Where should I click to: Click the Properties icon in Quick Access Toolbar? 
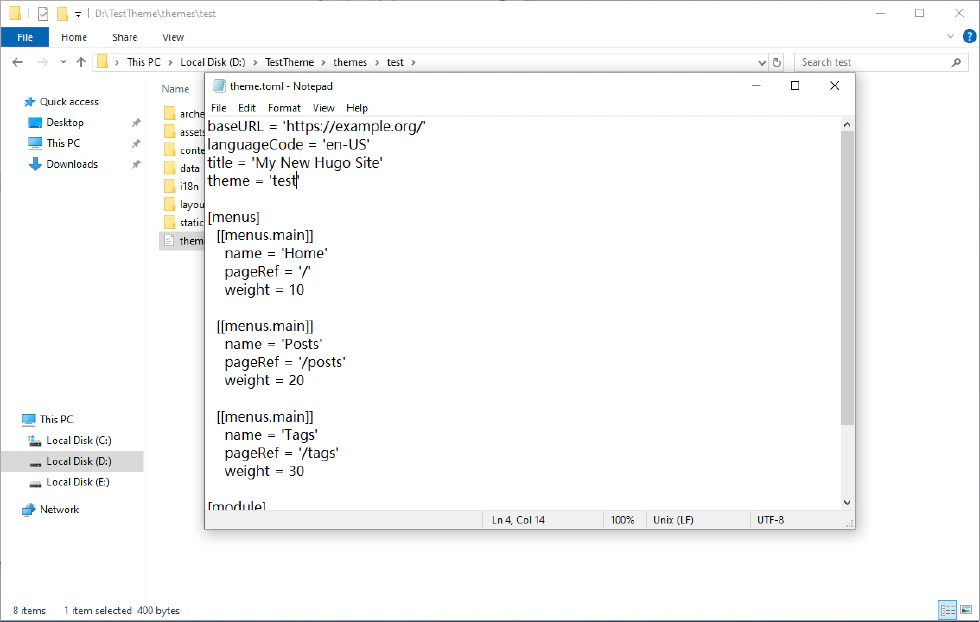pyautogui.click(x=42, y=14)
